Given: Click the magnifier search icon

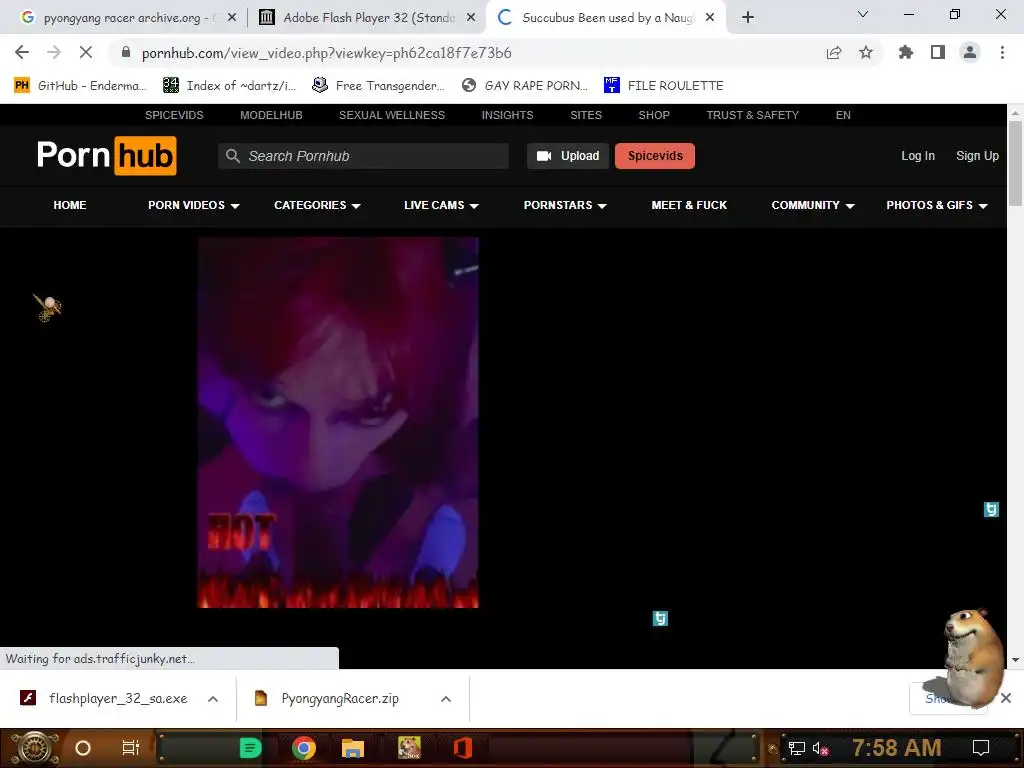Looking at the screenshot, I should click(232, 155).
